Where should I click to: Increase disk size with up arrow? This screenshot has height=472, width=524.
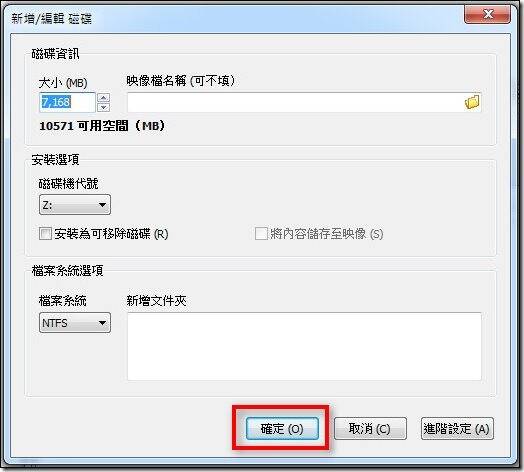pos(103,97)
